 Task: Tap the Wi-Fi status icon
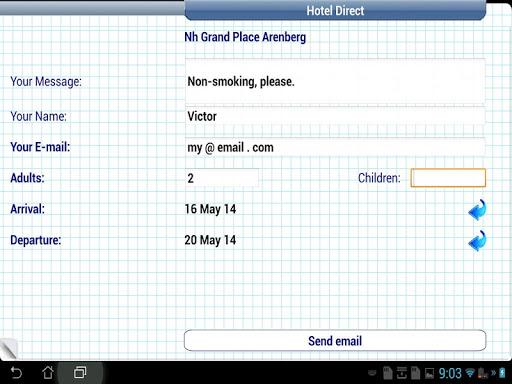pyautogui.click(x=470, y=373)
